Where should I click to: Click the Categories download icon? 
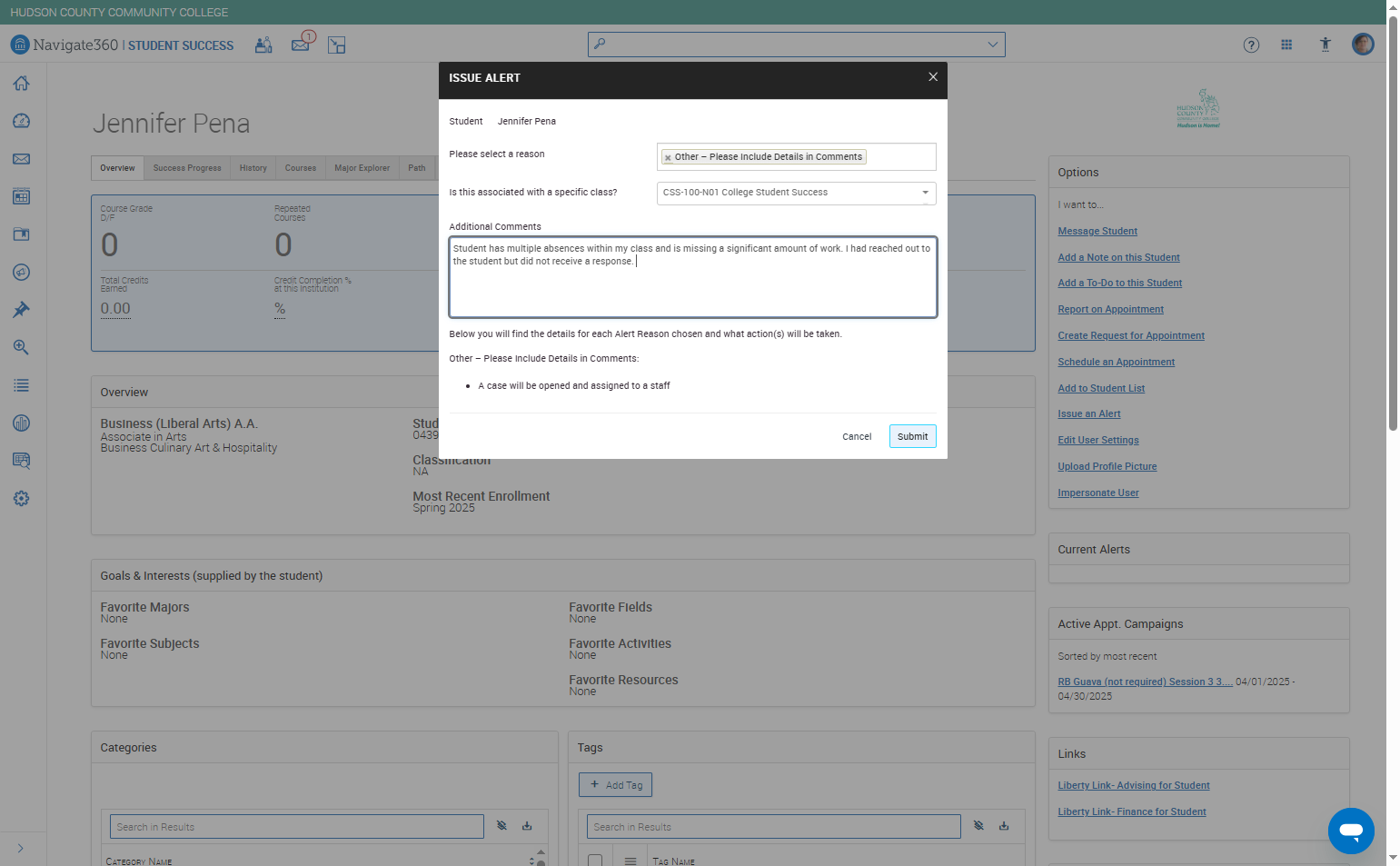coord(527,826)
